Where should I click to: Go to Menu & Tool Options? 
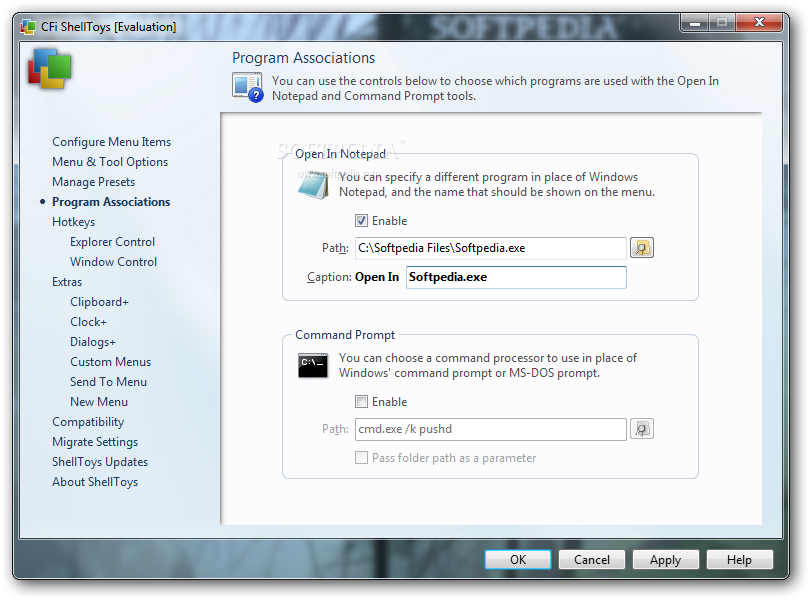click(x=110, y=162)
